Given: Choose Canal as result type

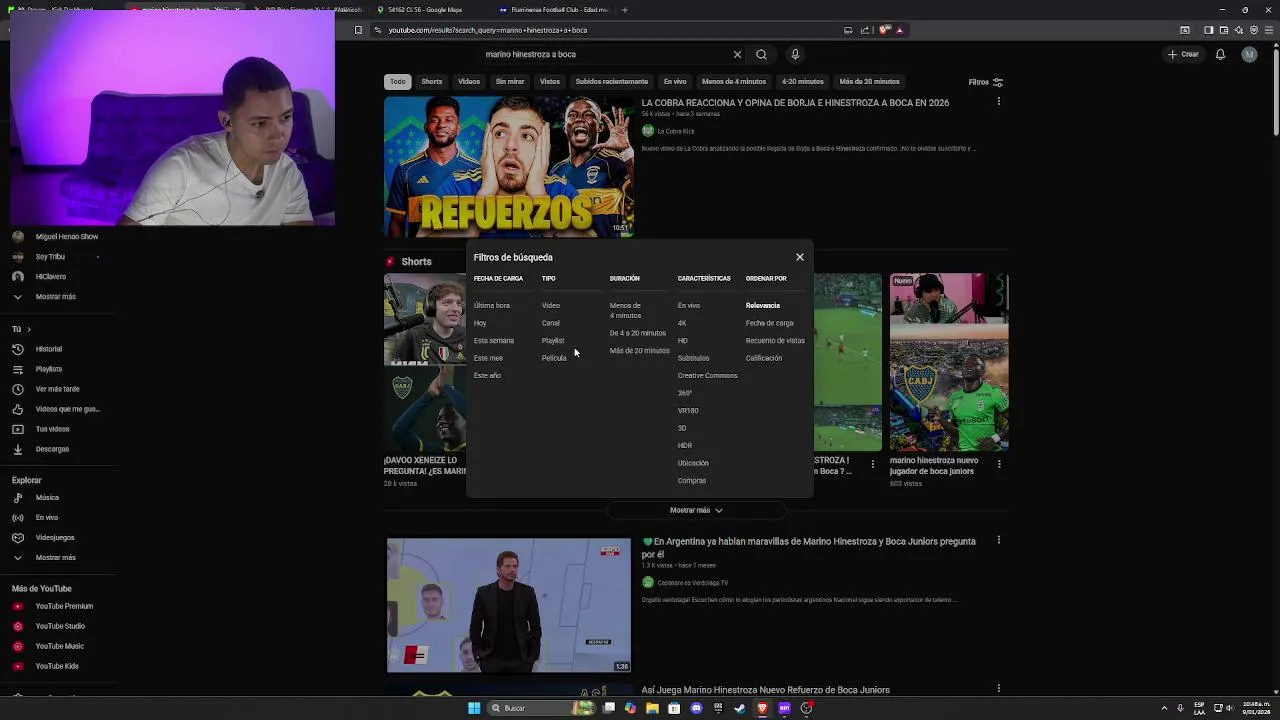Looking at the screenshot, I should coord(551,323).
